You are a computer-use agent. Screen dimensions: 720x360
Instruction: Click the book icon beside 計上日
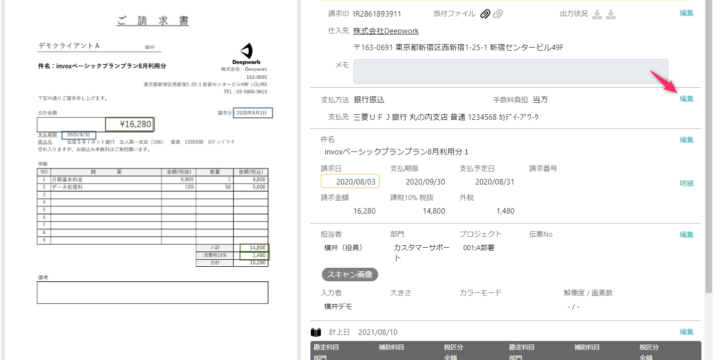(316, 332)
